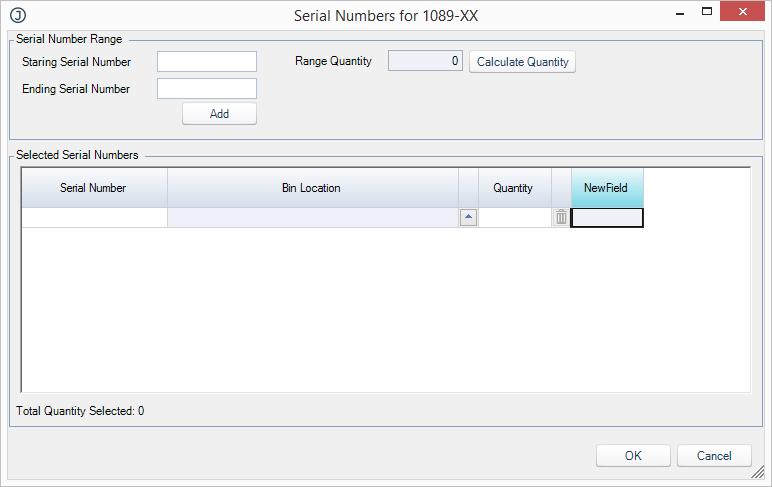Confirm the dialog with OK
The height and width of the screenshot is (487, 772).
[x=633, y=456]
